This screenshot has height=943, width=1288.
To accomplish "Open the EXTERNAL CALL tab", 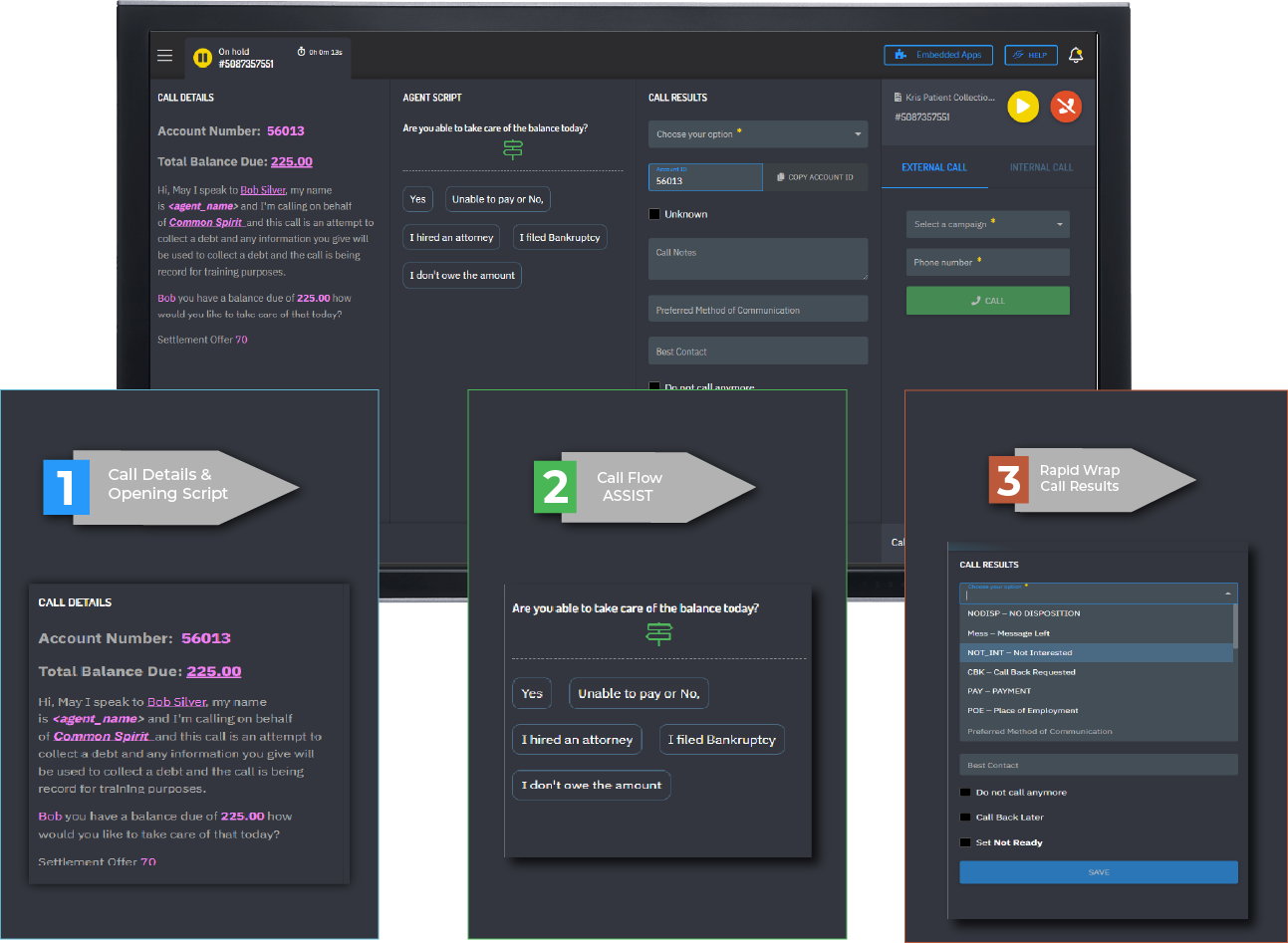I will click(933, 167).
